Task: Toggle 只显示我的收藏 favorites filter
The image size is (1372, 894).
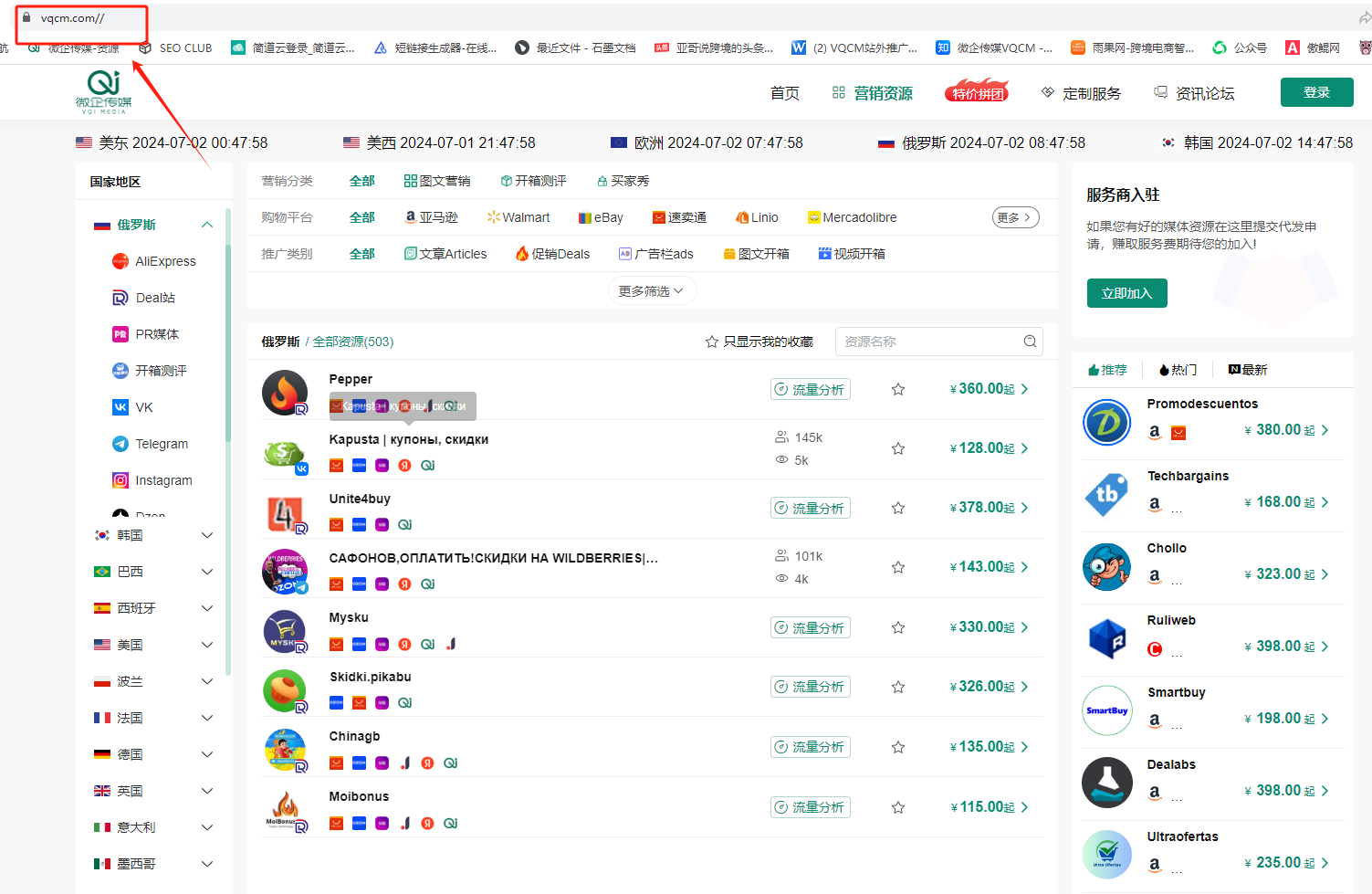Action: 759,342
